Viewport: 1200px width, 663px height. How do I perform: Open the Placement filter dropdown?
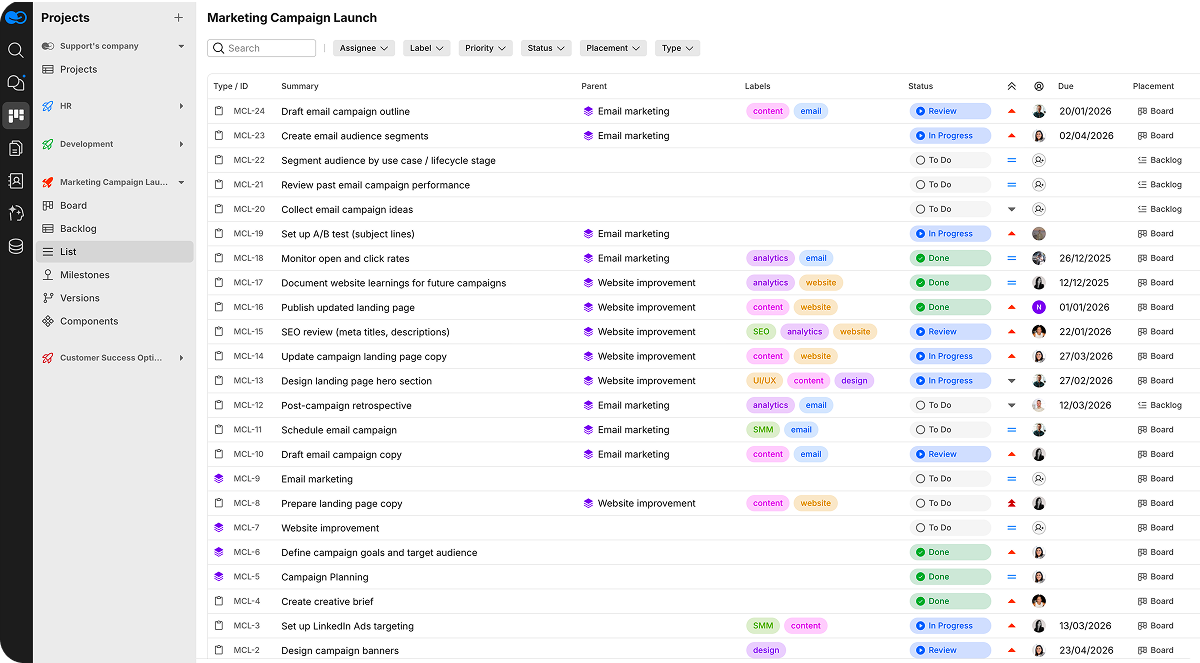click(x=613, y=48)
